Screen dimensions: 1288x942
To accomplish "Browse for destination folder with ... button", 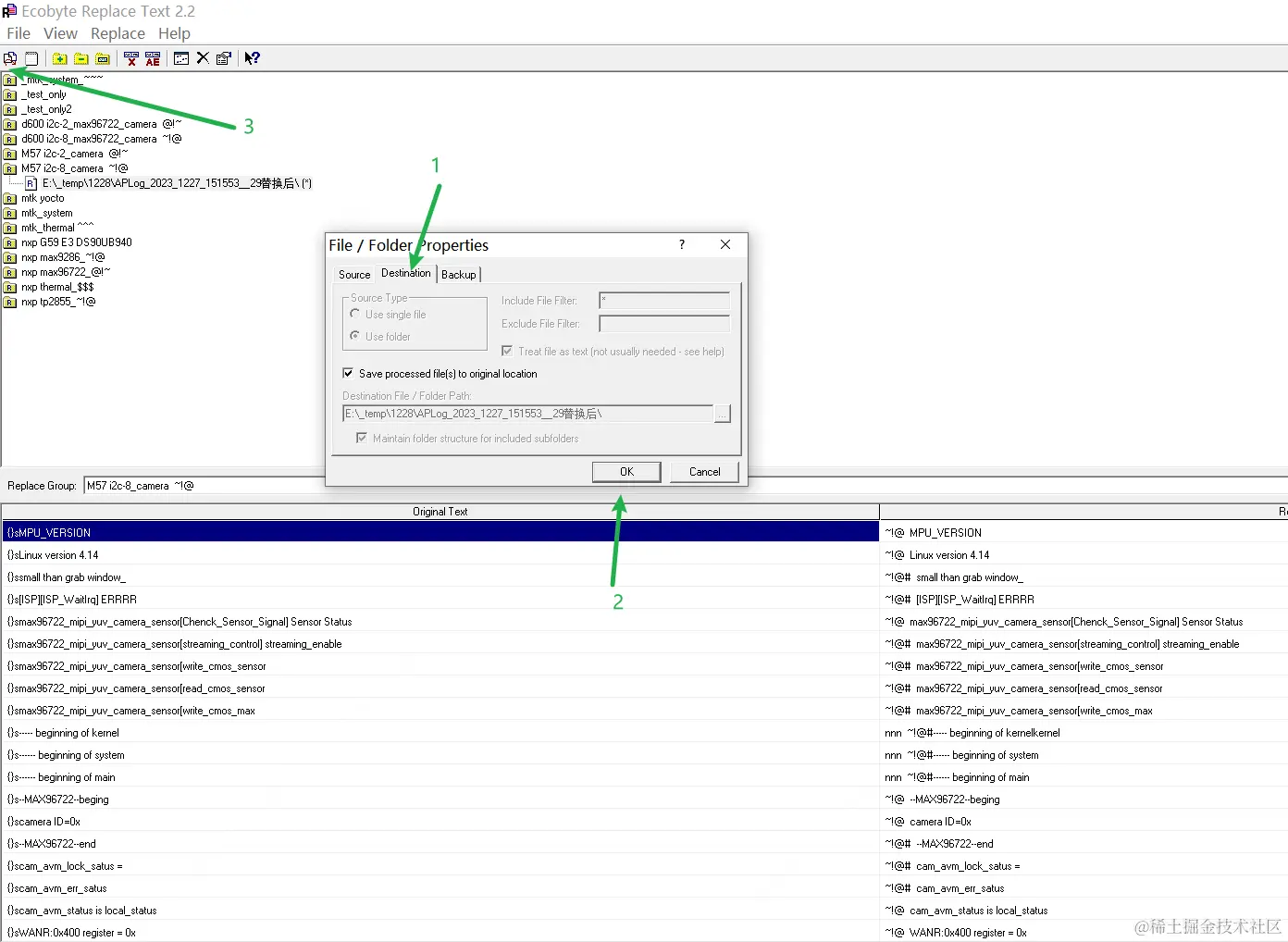I will click(x=723, y=414).
